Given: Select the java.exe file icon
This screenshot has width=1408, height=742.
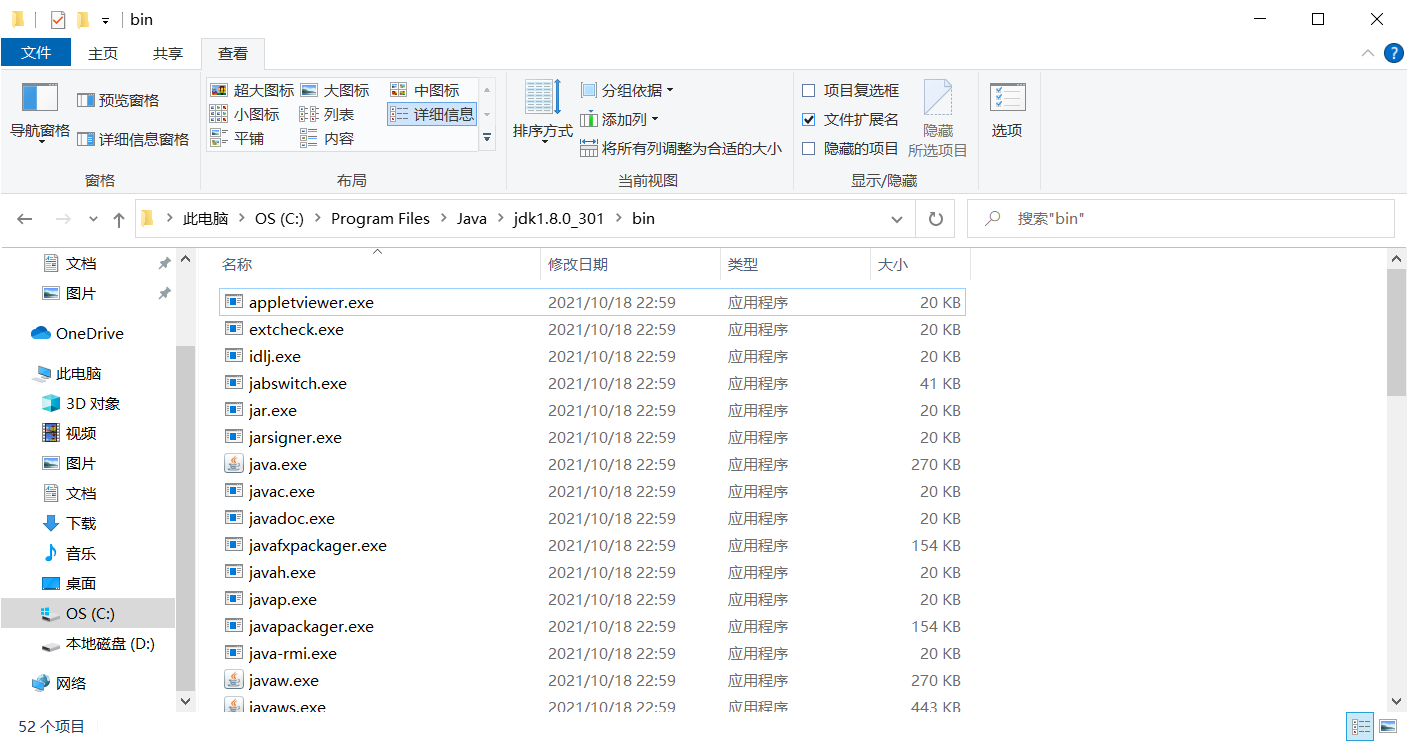Looking at the screenshot, I should [x=234, y=464].
